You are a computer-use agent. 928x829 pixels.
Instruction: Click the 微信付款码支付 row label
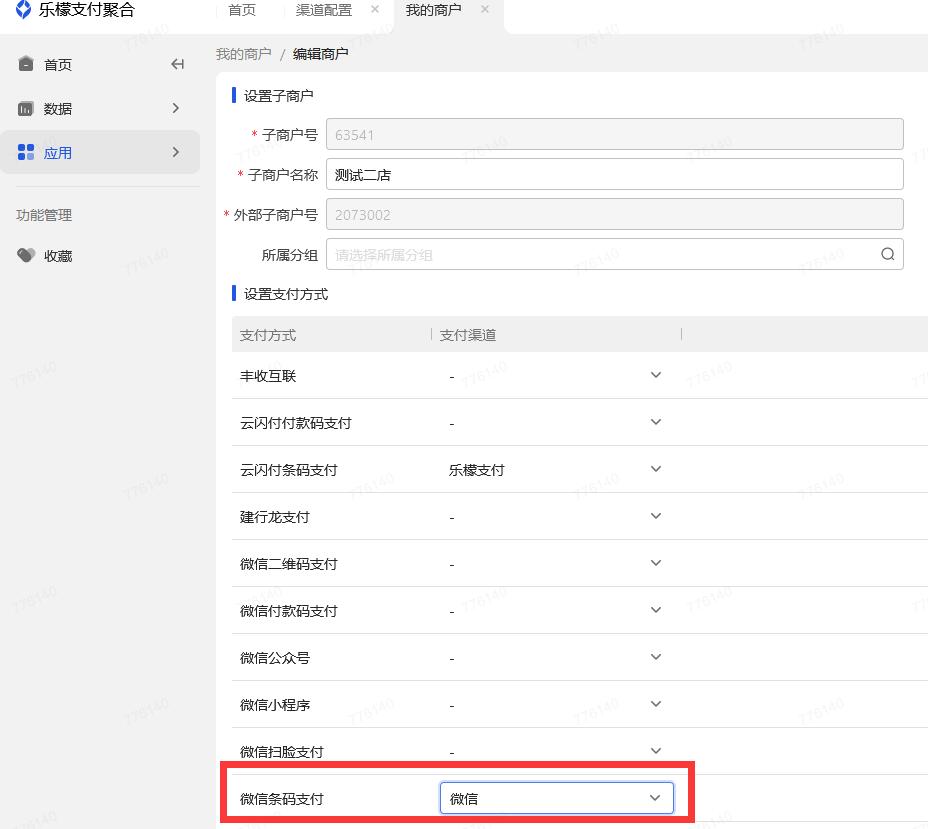tap(288, 611)
